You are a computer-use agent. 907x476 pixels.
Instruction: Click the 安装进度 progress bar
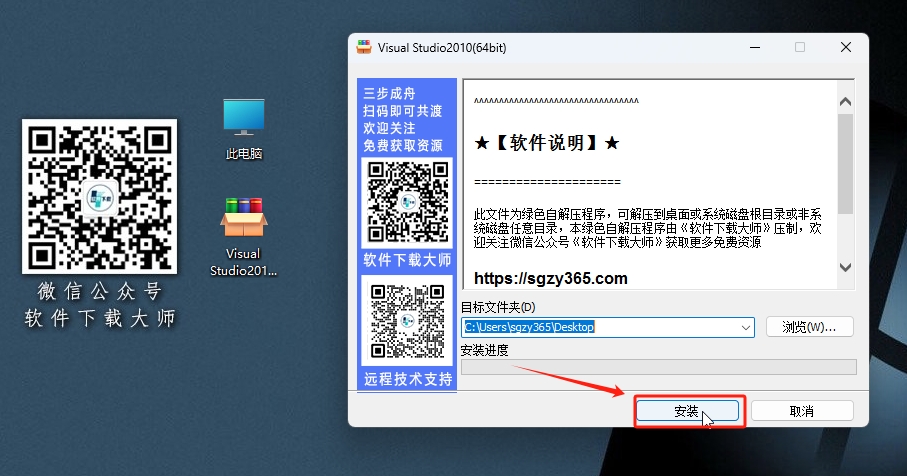coord(658,367)
